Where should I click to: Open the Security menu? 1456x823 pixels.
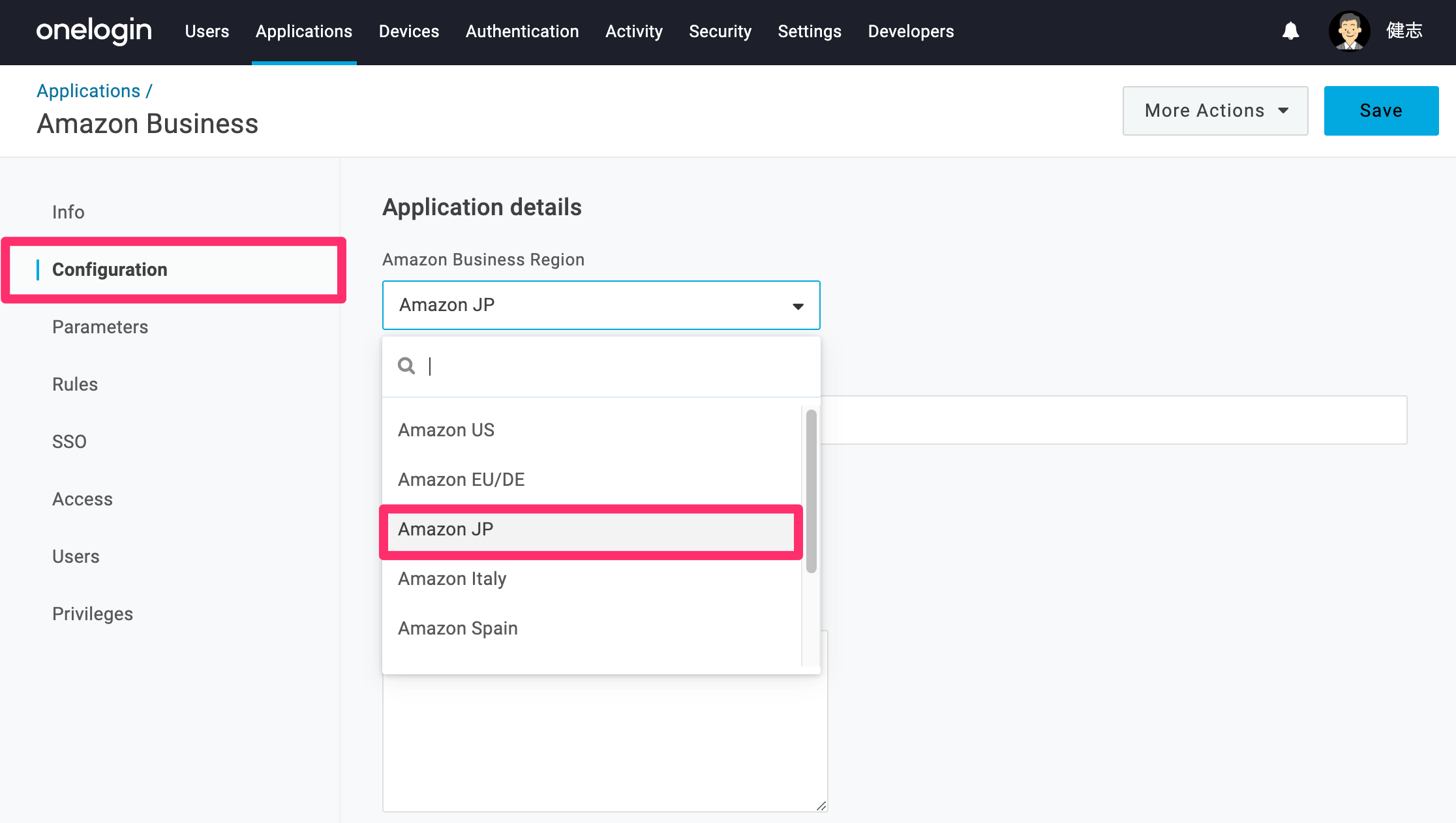coord(720,31)
